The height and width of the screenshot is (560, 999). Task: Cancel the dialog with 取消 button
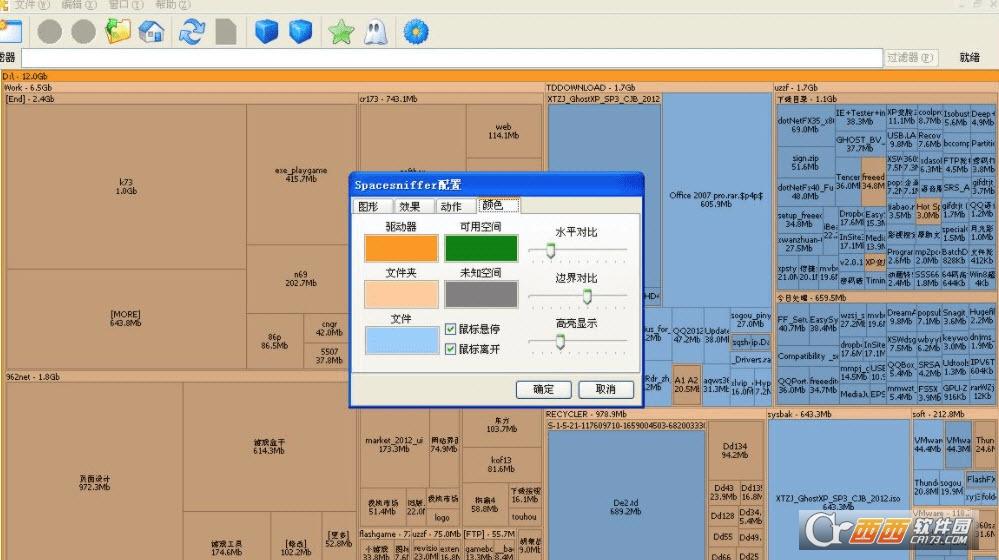(x=606, y=389)
